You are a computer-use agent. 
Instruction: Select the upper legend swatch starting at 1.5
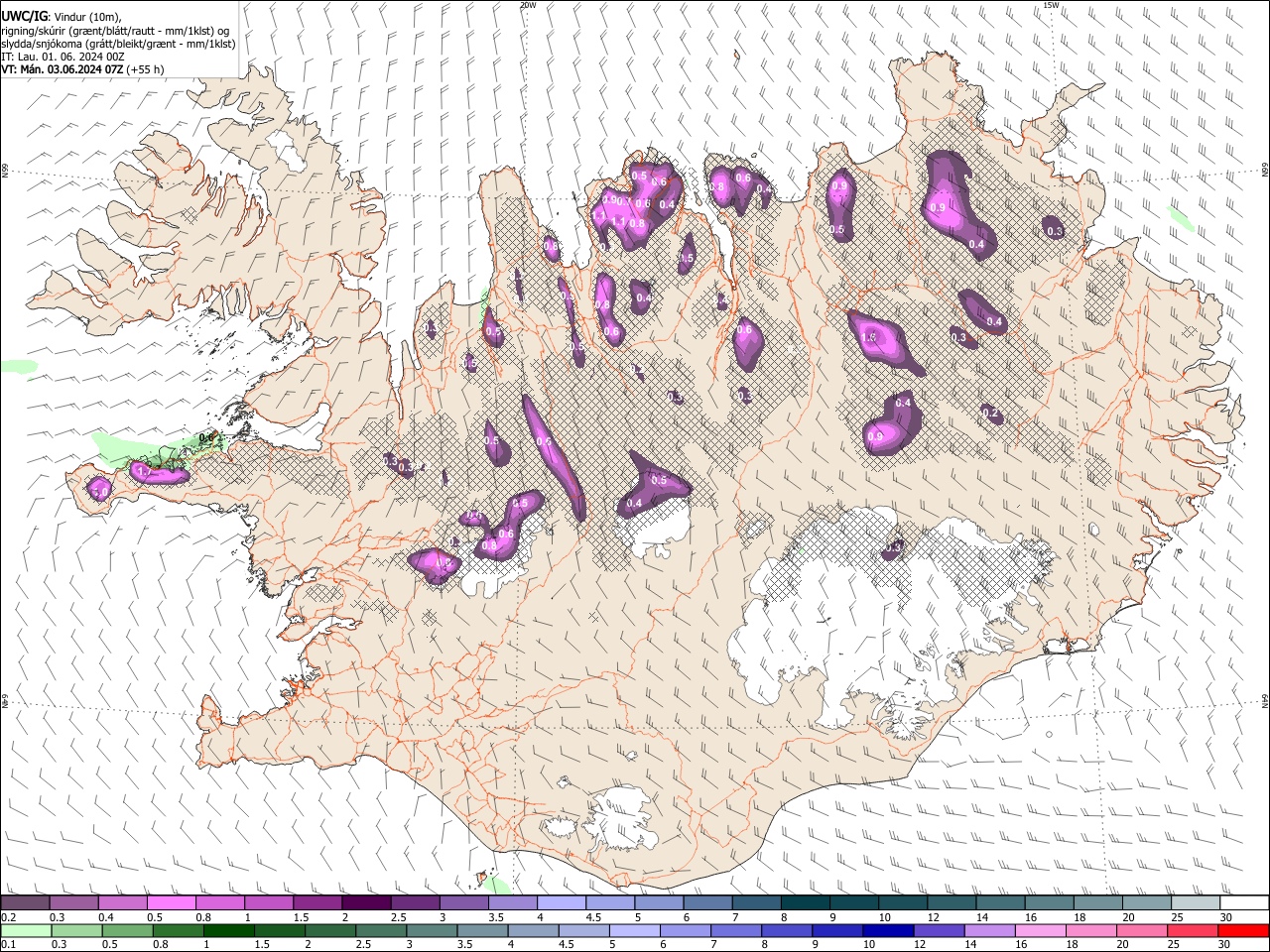tap(317, 902)
